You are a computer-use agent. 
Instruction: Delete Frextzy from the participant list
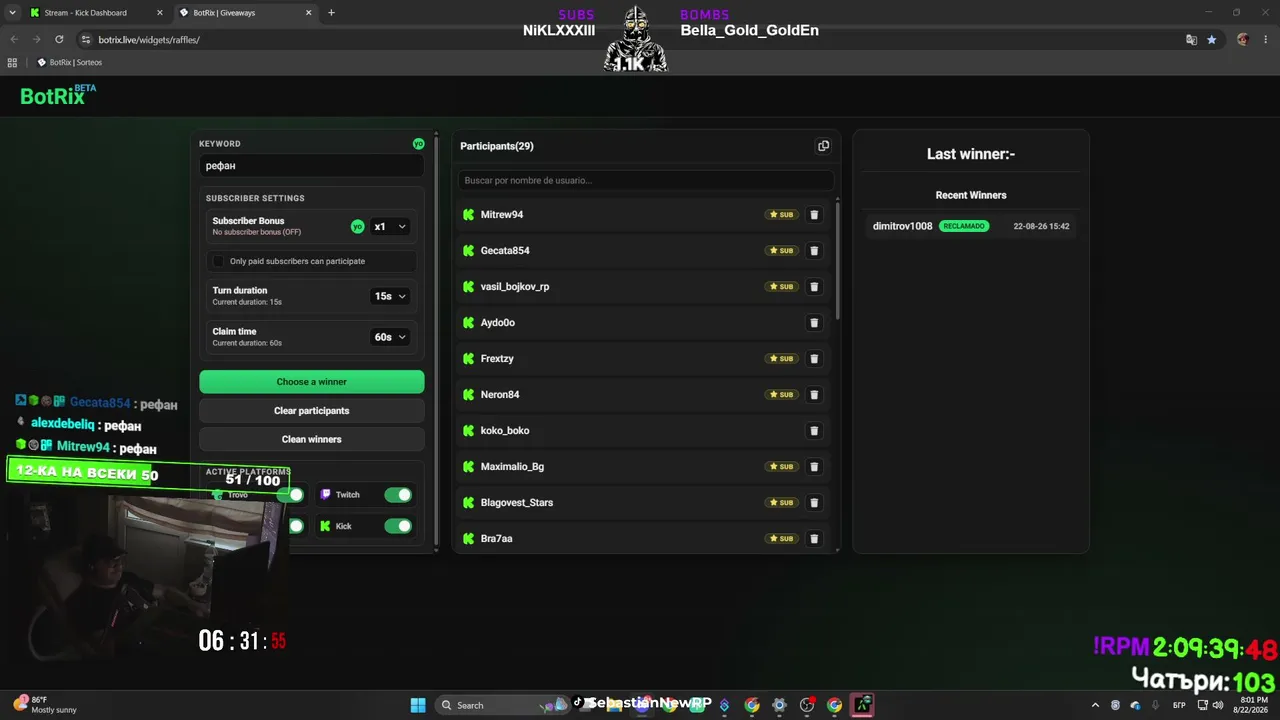tap(814, 359)
